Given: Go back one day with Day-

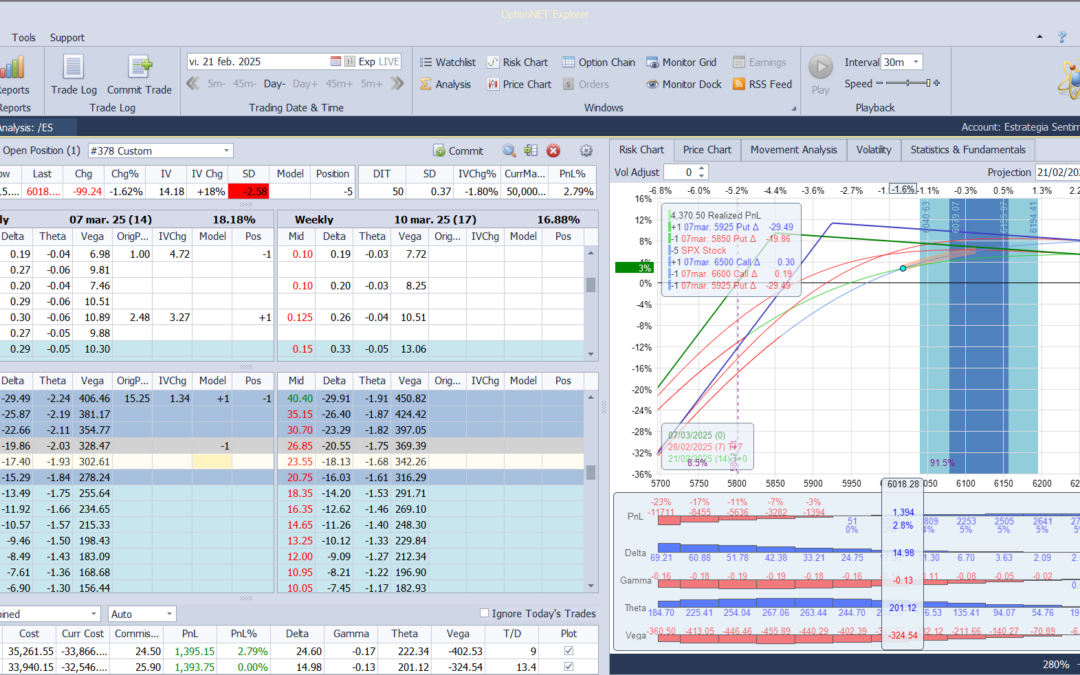Looking at the screenshot, I should [x=274, y=84].
